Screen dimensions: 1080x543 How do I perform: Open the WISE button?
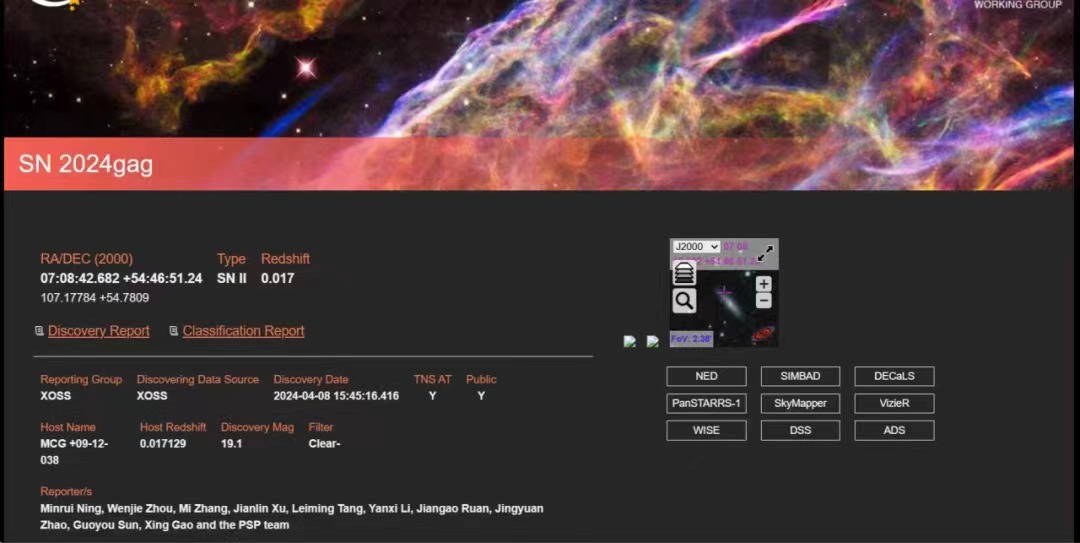(x=706, y=430)
